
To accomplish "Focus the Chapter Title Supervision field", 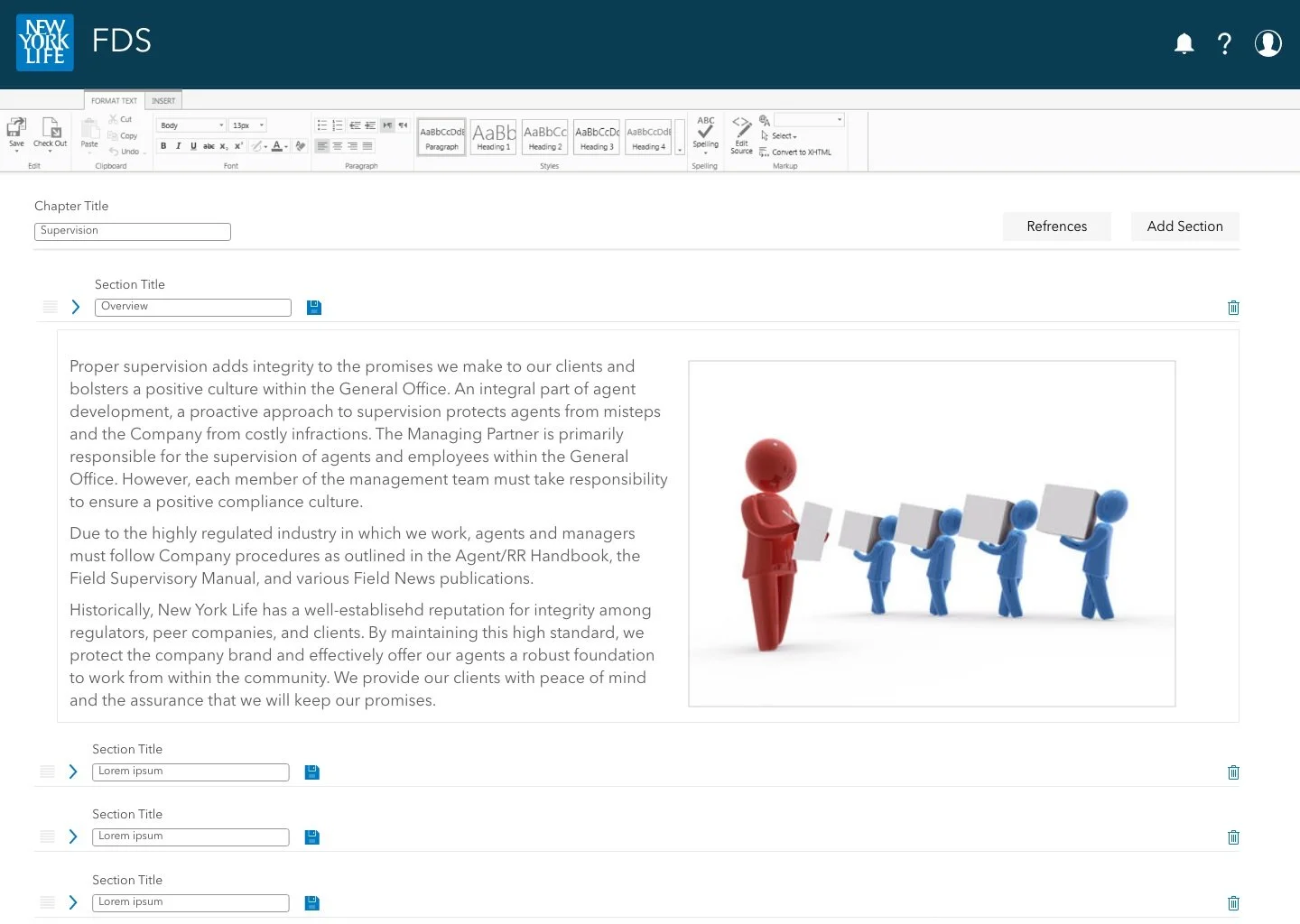I will [x=133, y=232].
